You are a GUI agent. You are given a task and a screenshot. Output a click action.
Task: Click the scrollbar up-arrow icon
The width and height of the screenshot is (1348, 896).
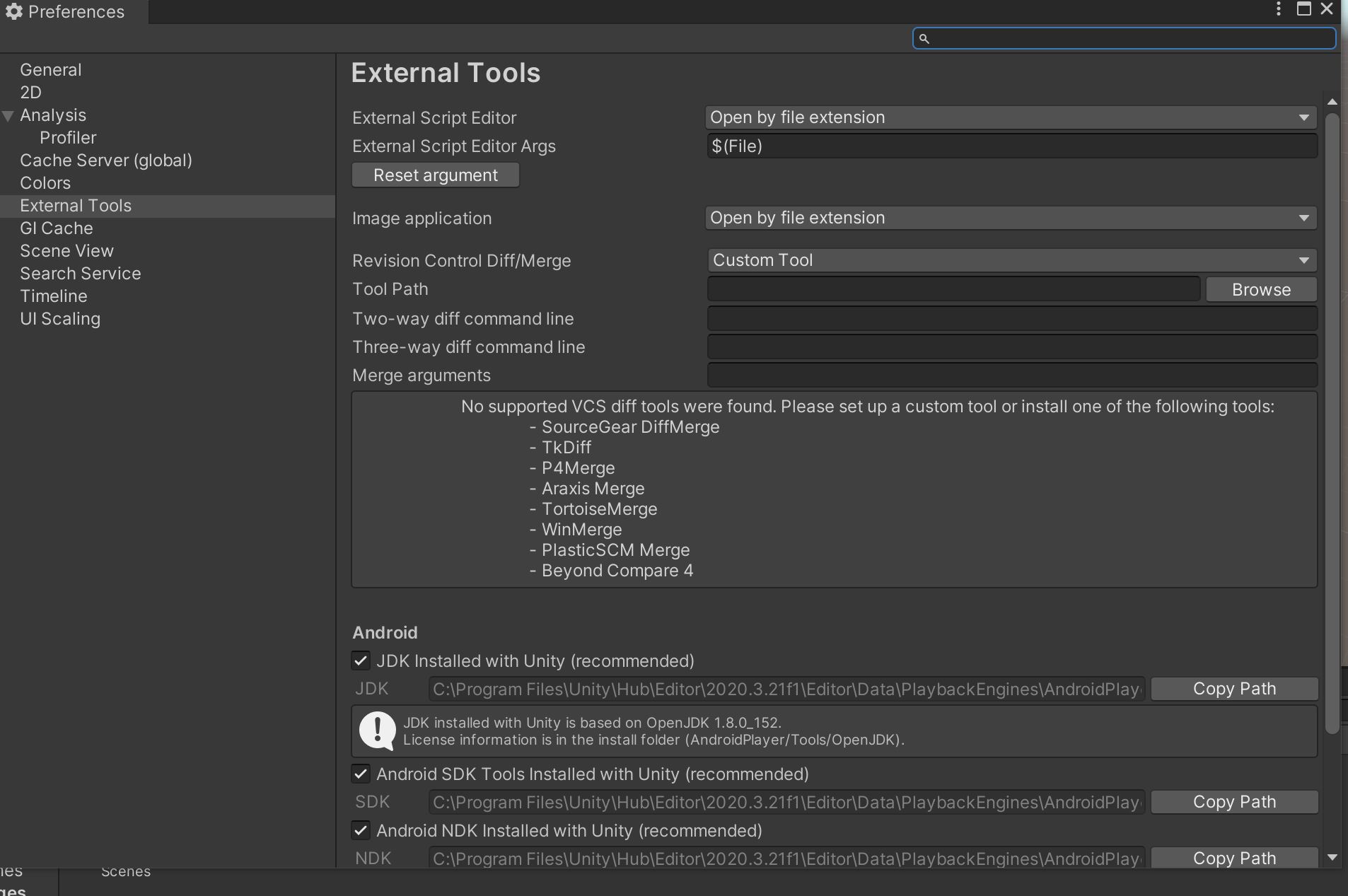[x=1332, y=102]
